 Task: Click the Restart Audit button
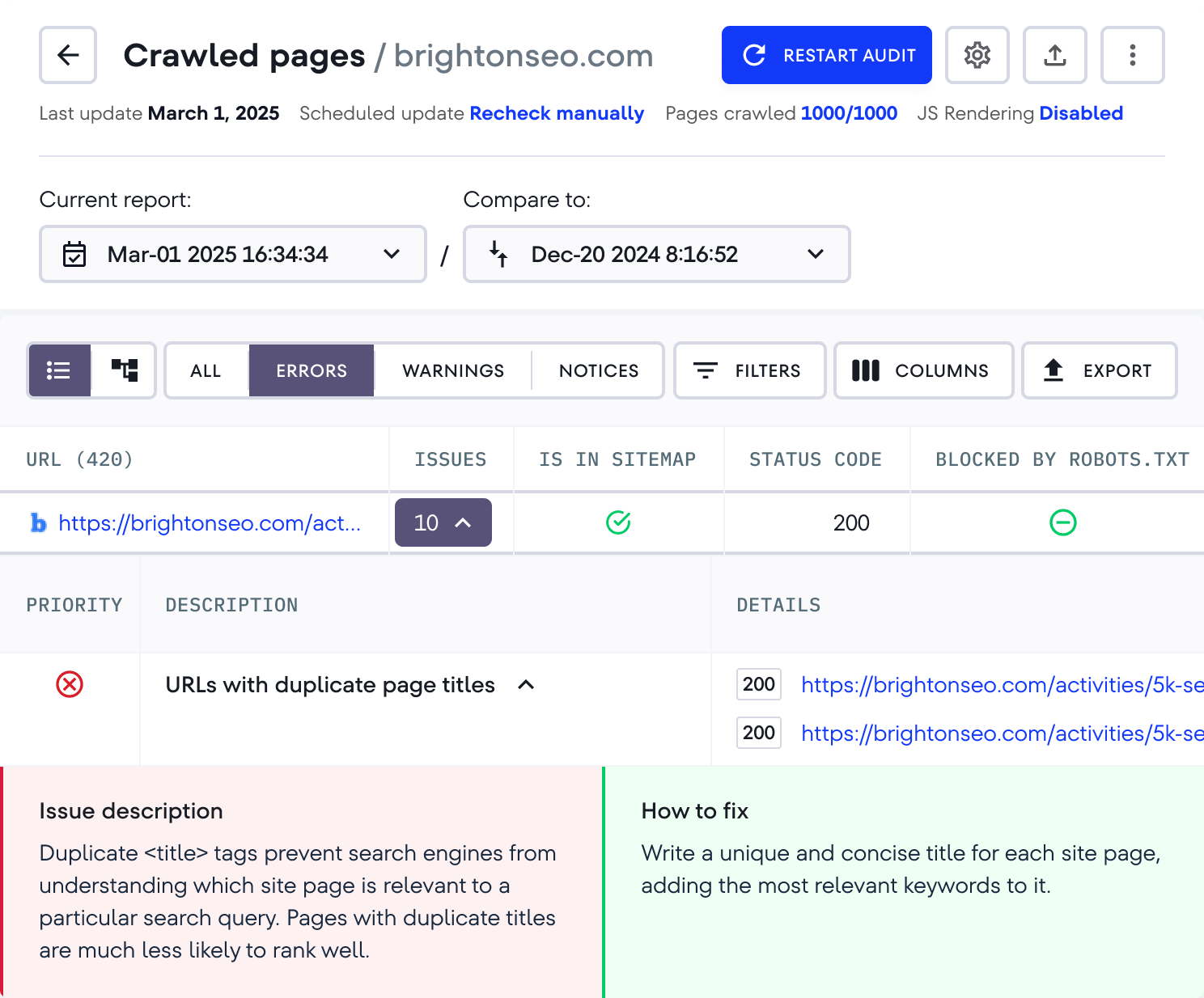(826, 55)
